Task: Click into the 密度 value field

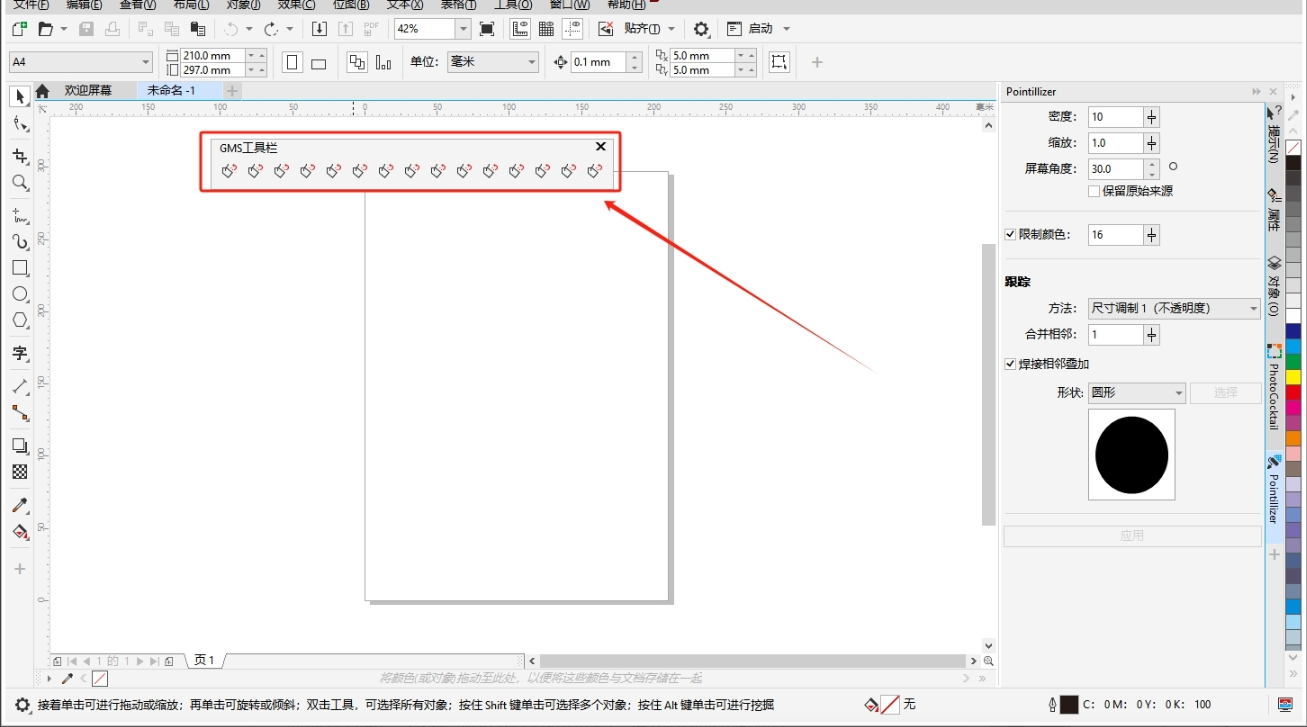Action: [1115, 117]
